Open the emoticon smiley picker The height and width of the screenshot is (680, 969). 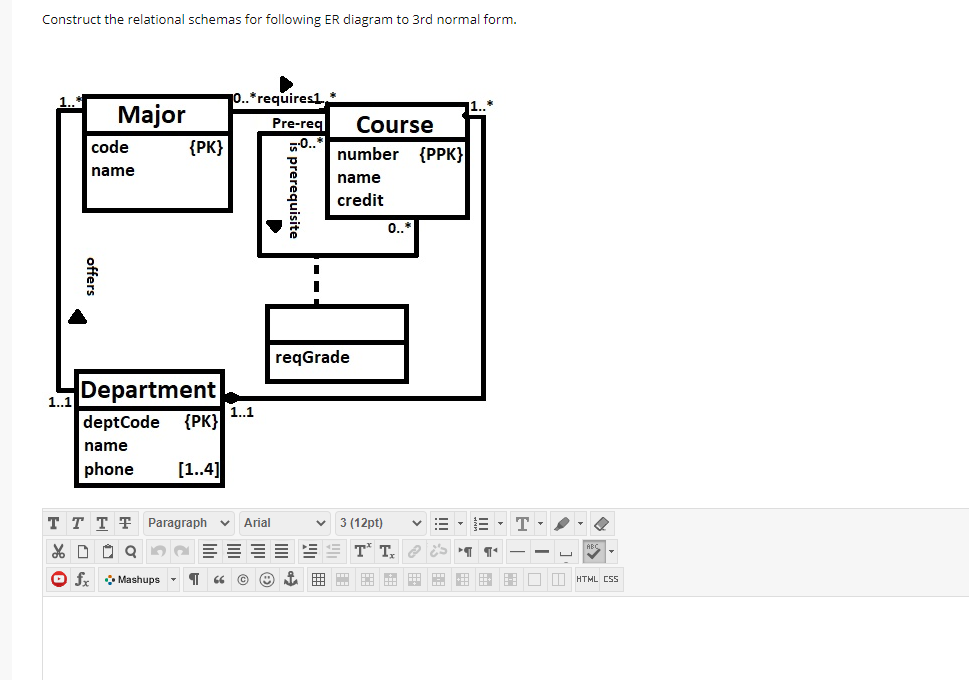point(267,579)
